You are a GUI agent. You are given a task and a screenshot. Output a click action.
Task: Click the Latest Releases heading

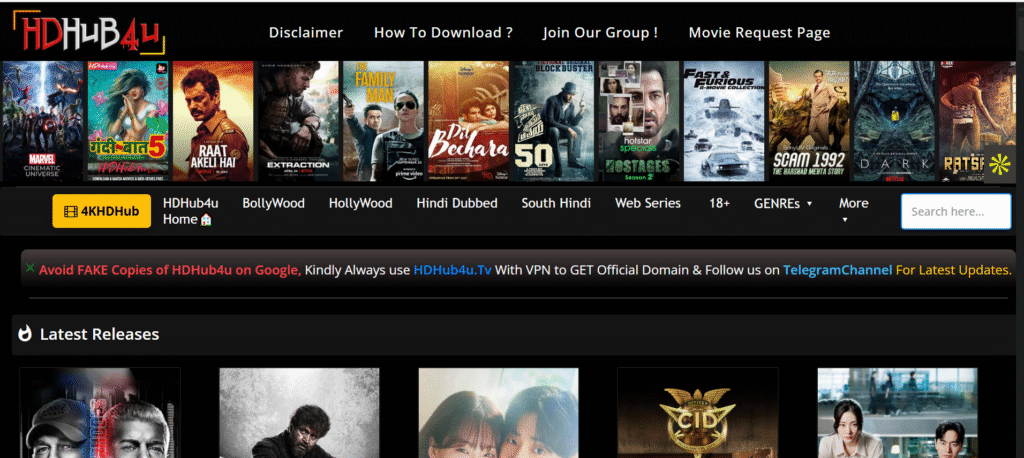99,334
